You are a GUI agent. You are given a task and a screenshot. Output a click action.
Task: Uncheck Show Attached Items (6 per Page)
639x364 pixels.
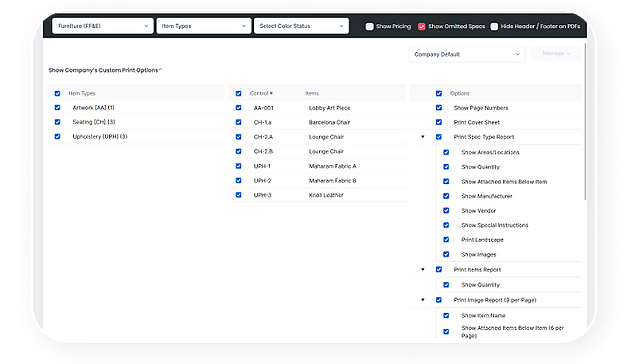tap(446, 332)
